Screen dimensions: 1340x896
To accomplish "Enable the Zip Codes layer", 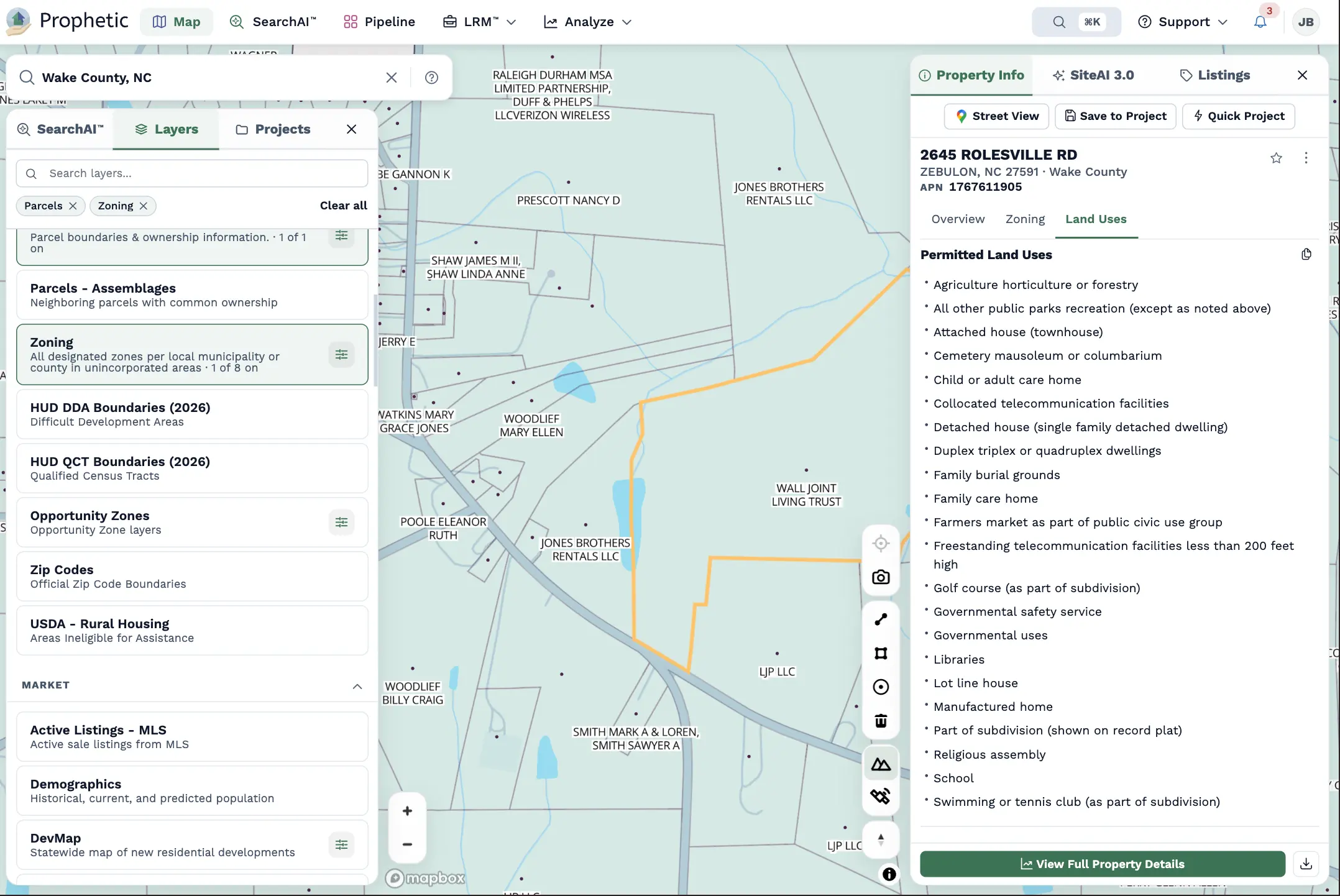I will point(192,577).
